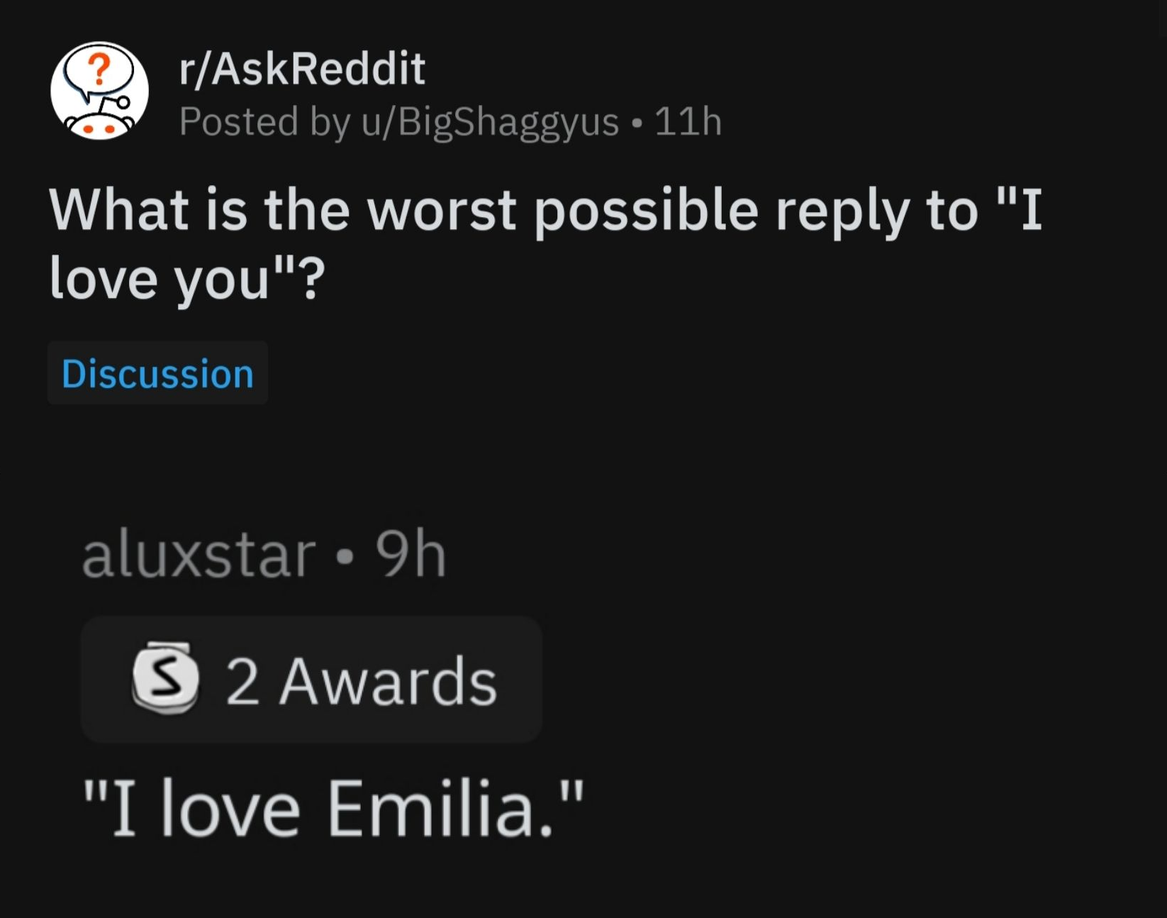Visit the u/BigShaggyus profile
This screenshot has height=918, width=1167.
click(x=490, y=121)
